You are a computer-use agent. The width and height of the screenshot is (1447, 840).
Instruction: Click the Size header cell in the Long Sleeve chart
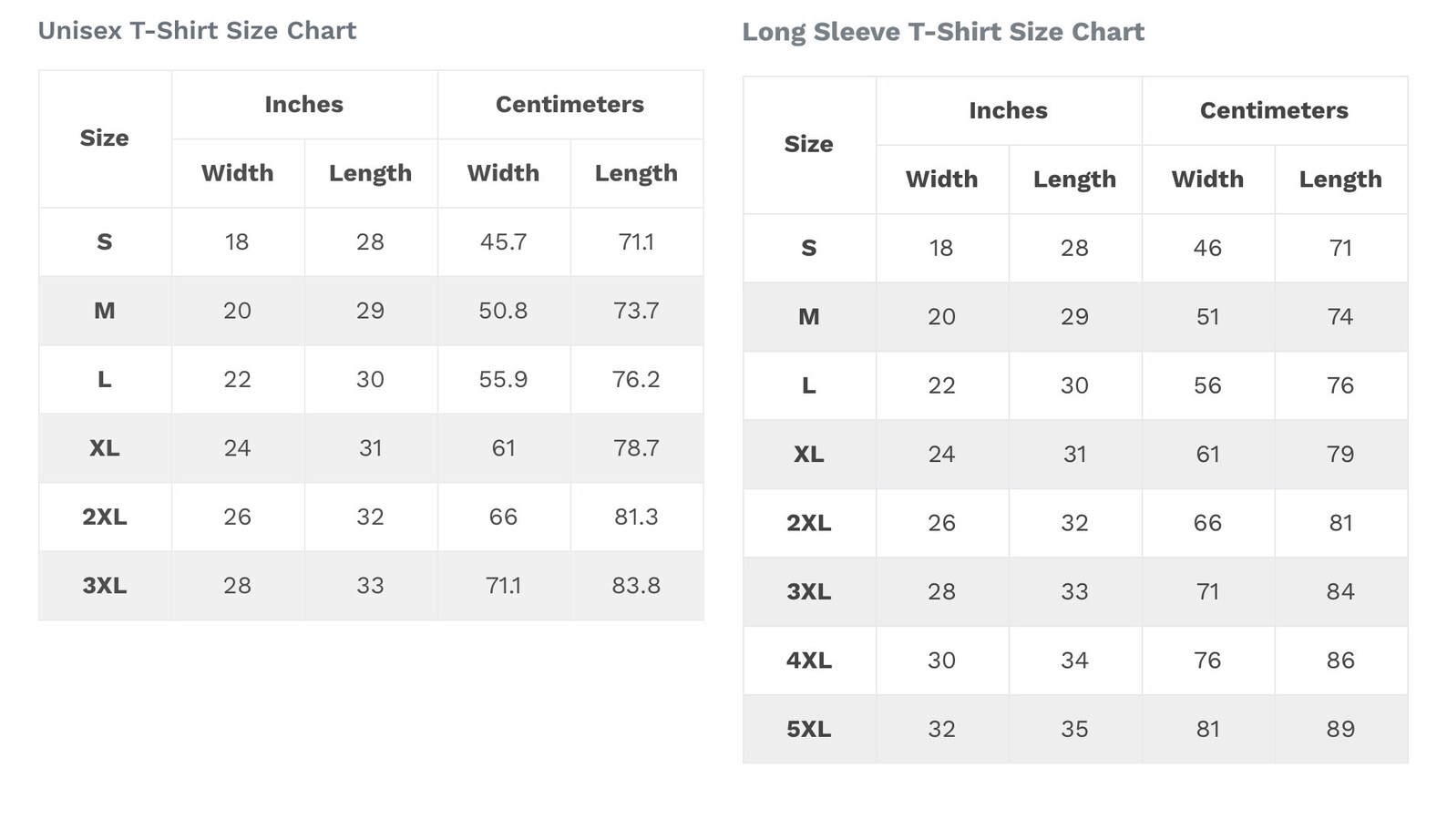[x=809, y=145]
